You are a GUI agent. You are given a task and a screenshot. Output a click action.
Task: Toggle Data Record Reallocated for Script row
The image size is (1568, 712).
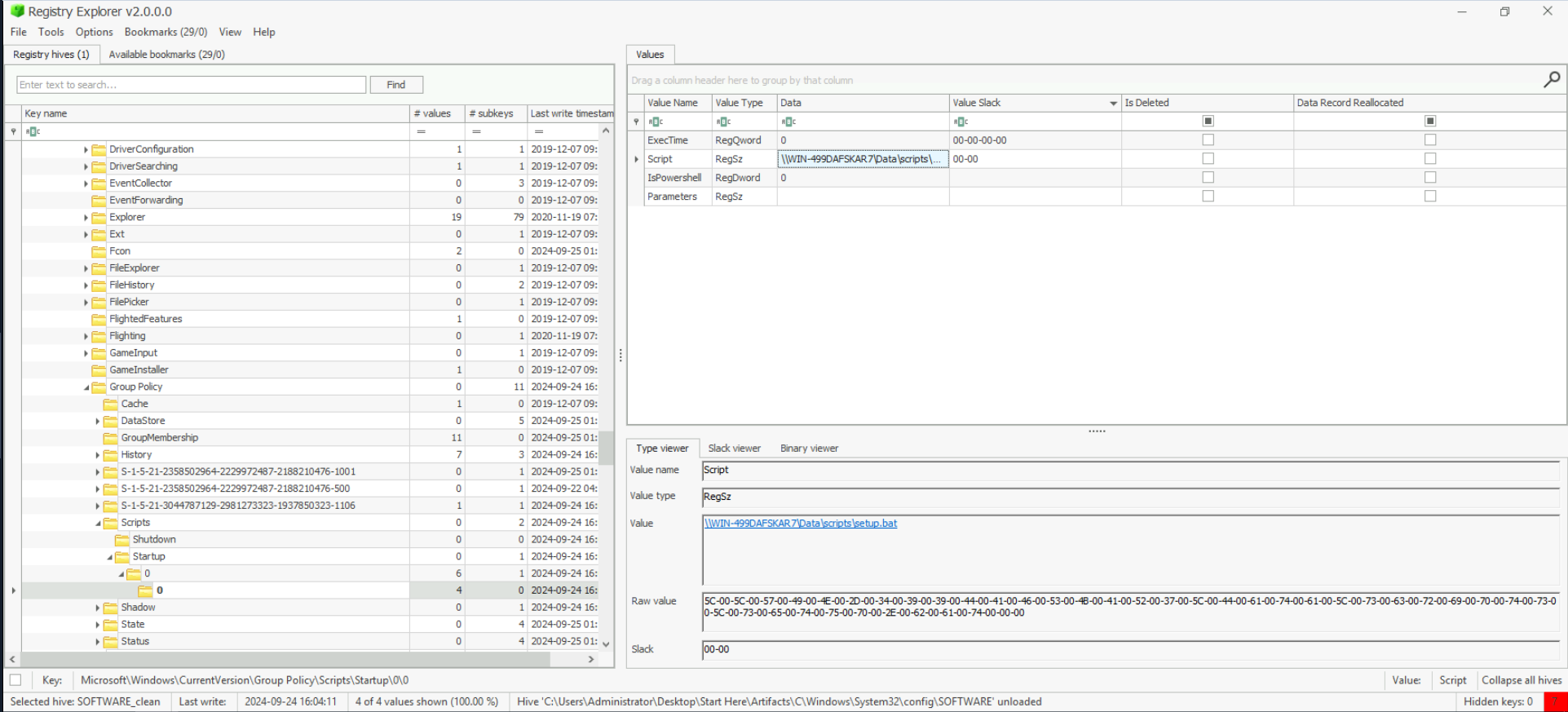(x=1430, y=159)
